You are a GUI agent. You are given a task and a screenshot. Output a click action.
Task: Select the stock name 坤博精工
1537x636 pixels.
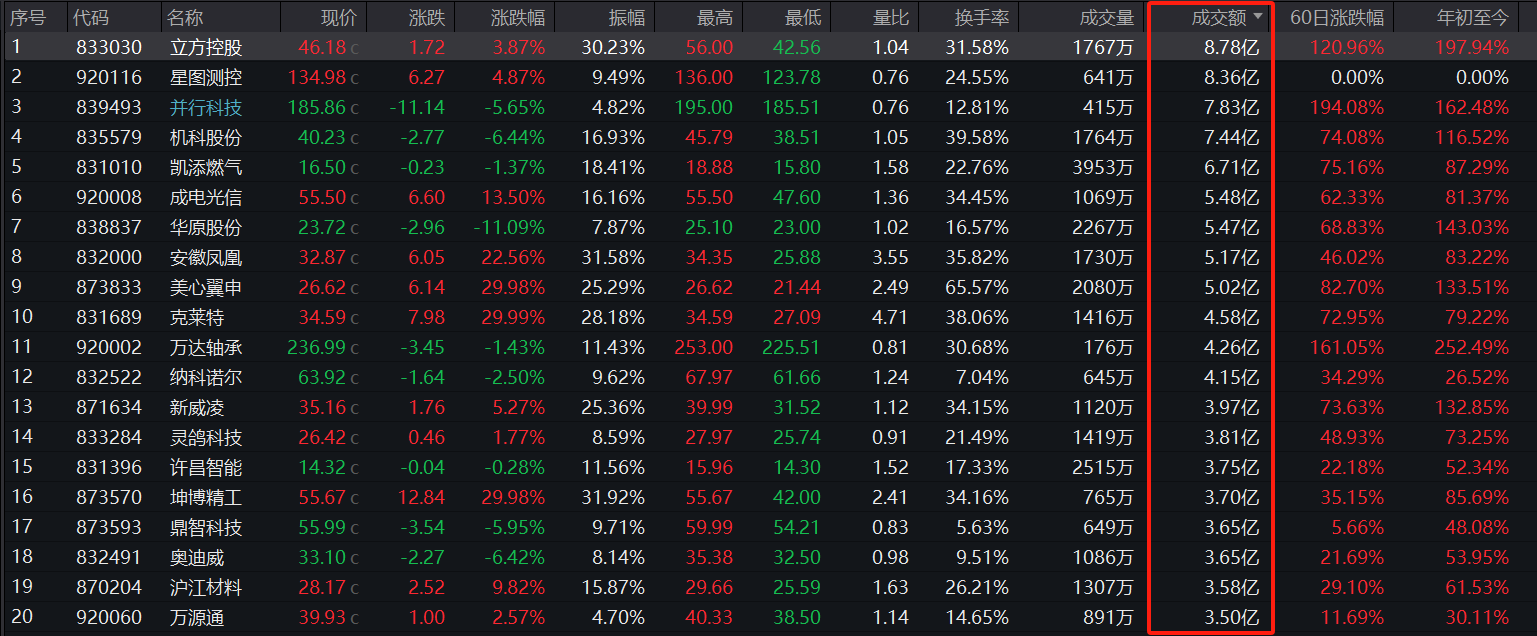pos(206,497)
